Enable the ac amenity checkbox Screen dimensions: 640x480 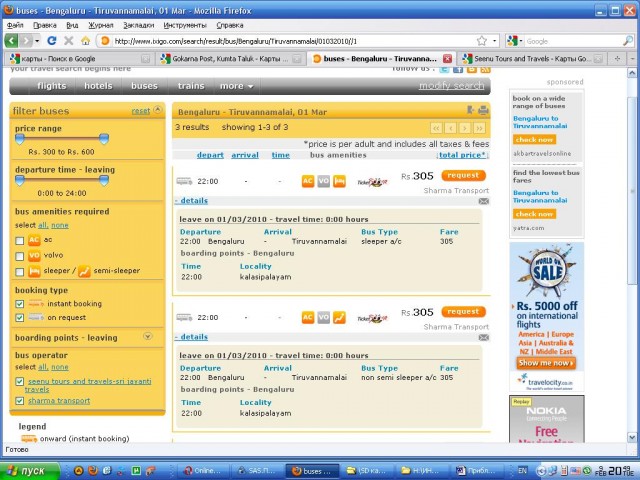(20, 241)
